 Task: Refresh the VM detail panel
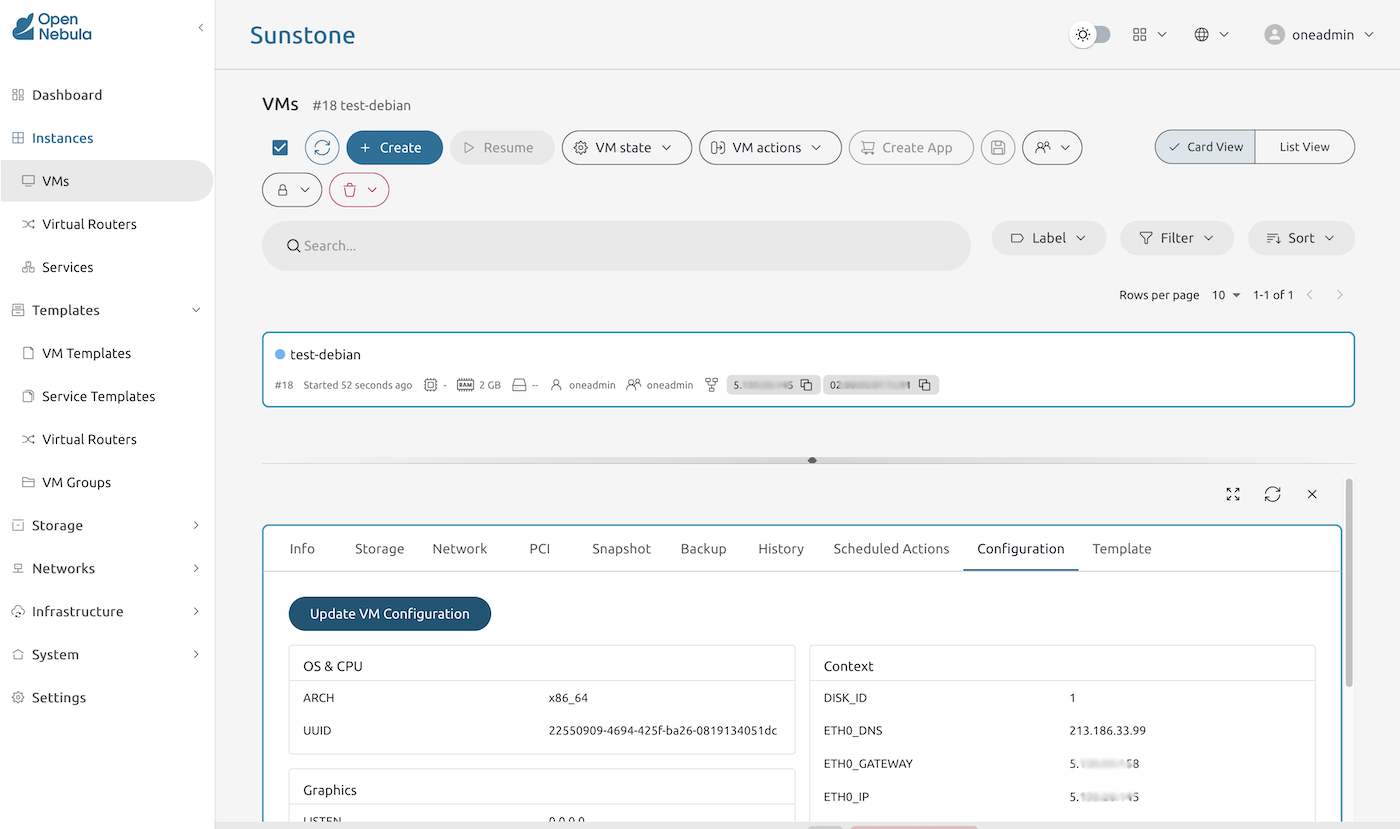tap(1272, 494)
